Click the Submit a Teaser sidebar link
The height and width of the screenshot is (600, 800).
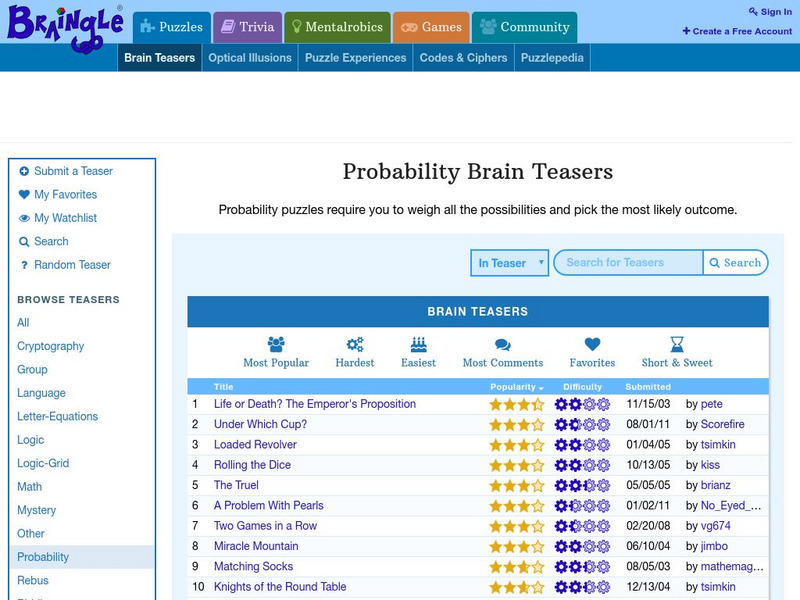(73, 171)
